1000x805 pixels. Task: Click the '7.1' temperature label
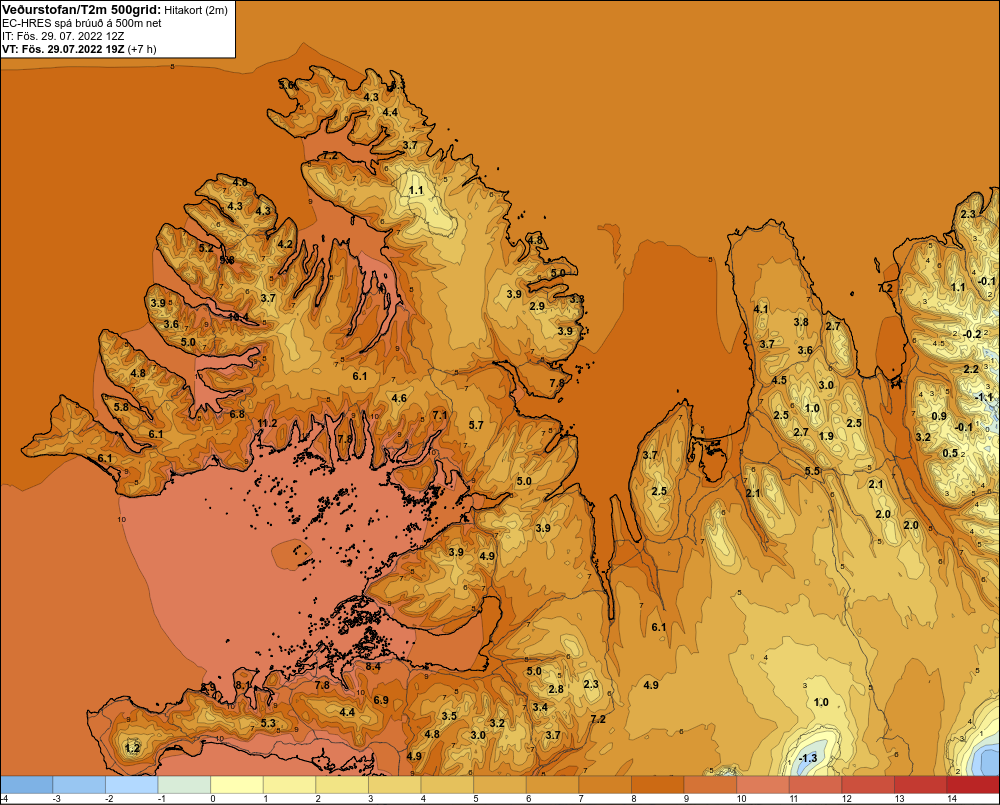coord(439,415)
